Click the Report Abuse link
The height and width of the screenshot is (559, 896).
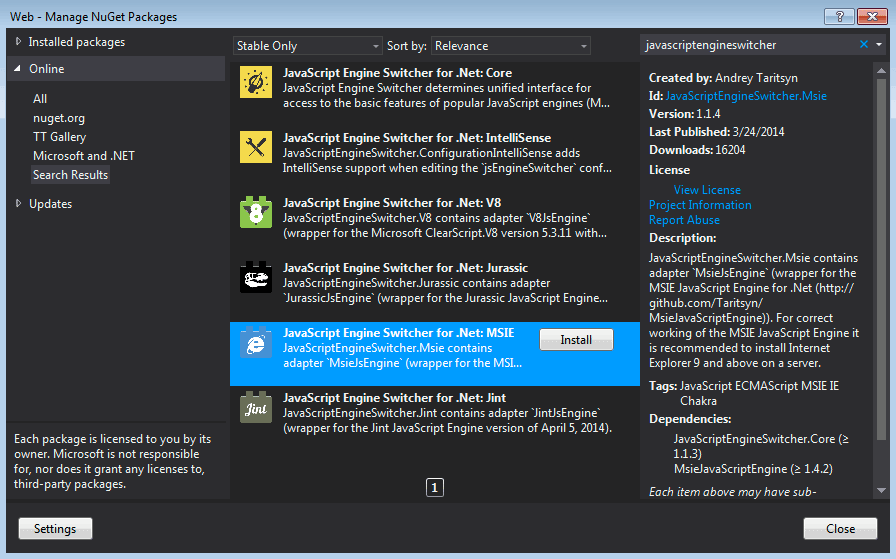click(684, 220)
